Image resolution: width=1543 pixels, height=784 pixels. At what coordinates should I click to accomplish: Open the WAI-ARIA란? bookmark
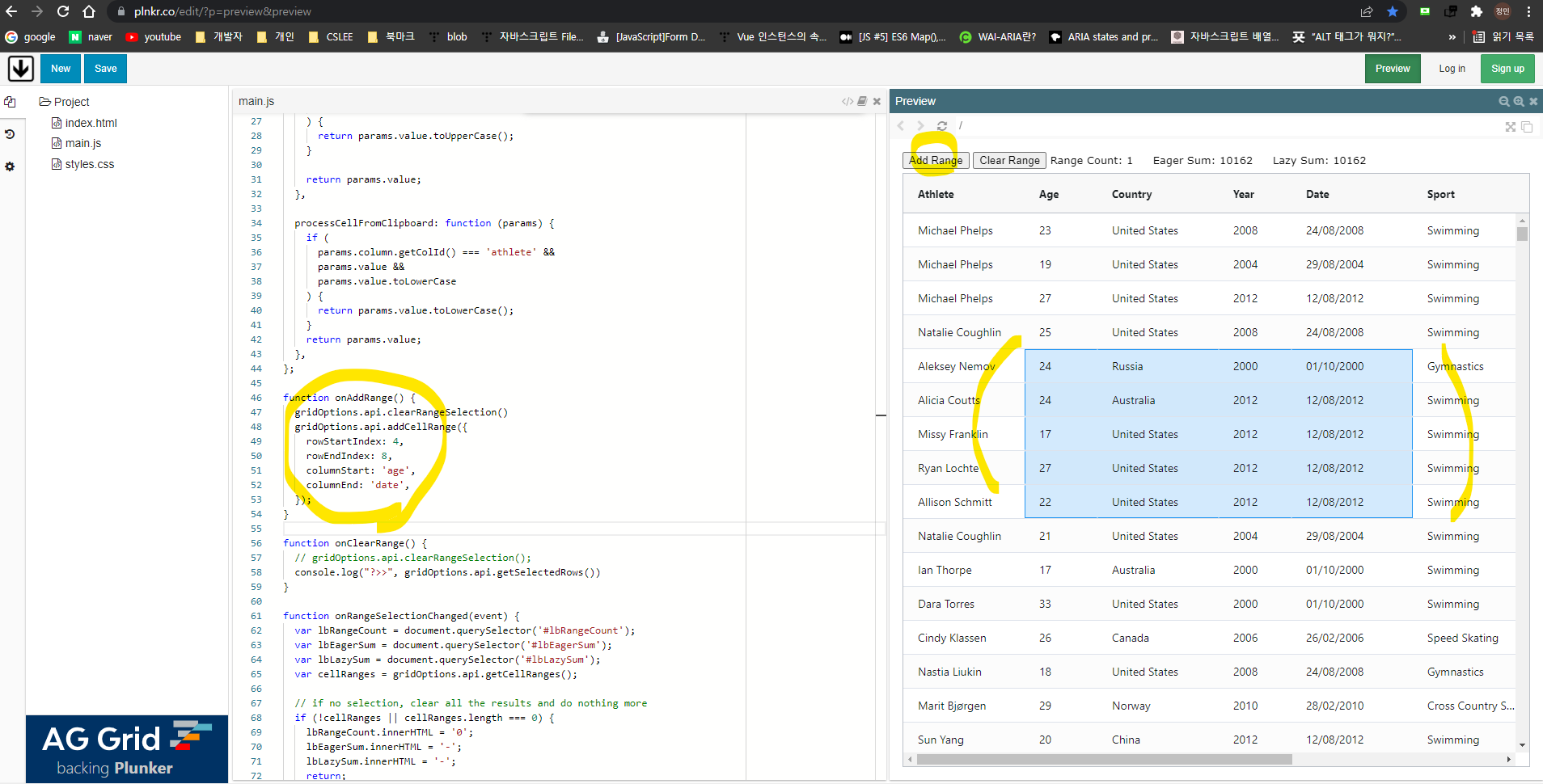click(x=997, y=36)
